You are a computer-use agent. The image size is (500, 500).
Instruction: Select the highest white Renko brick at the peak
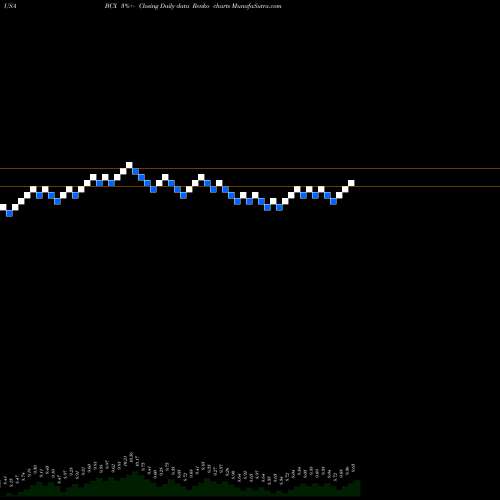(x=129, y=165)
